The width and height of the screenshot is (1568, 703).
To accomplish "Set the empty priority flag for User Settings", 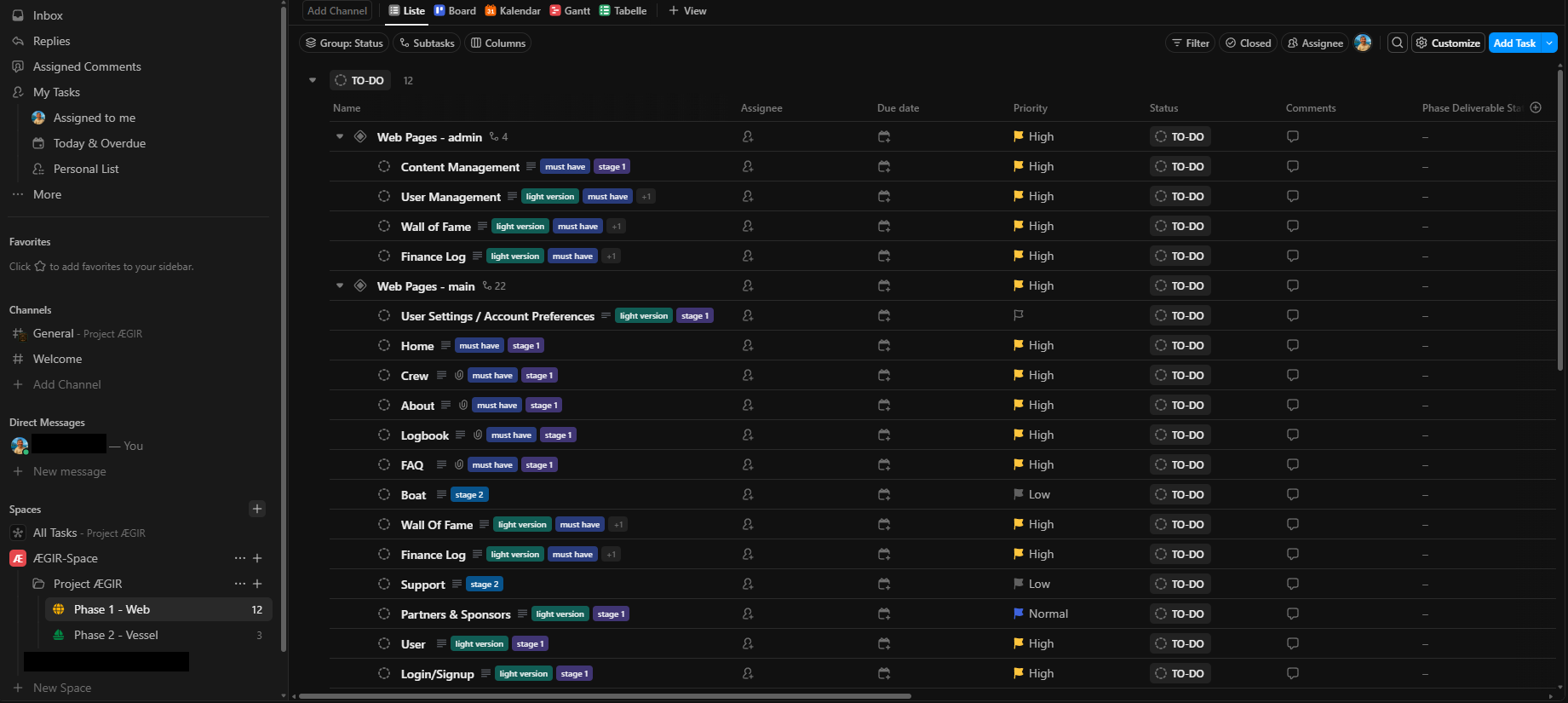I will 1019,315.
